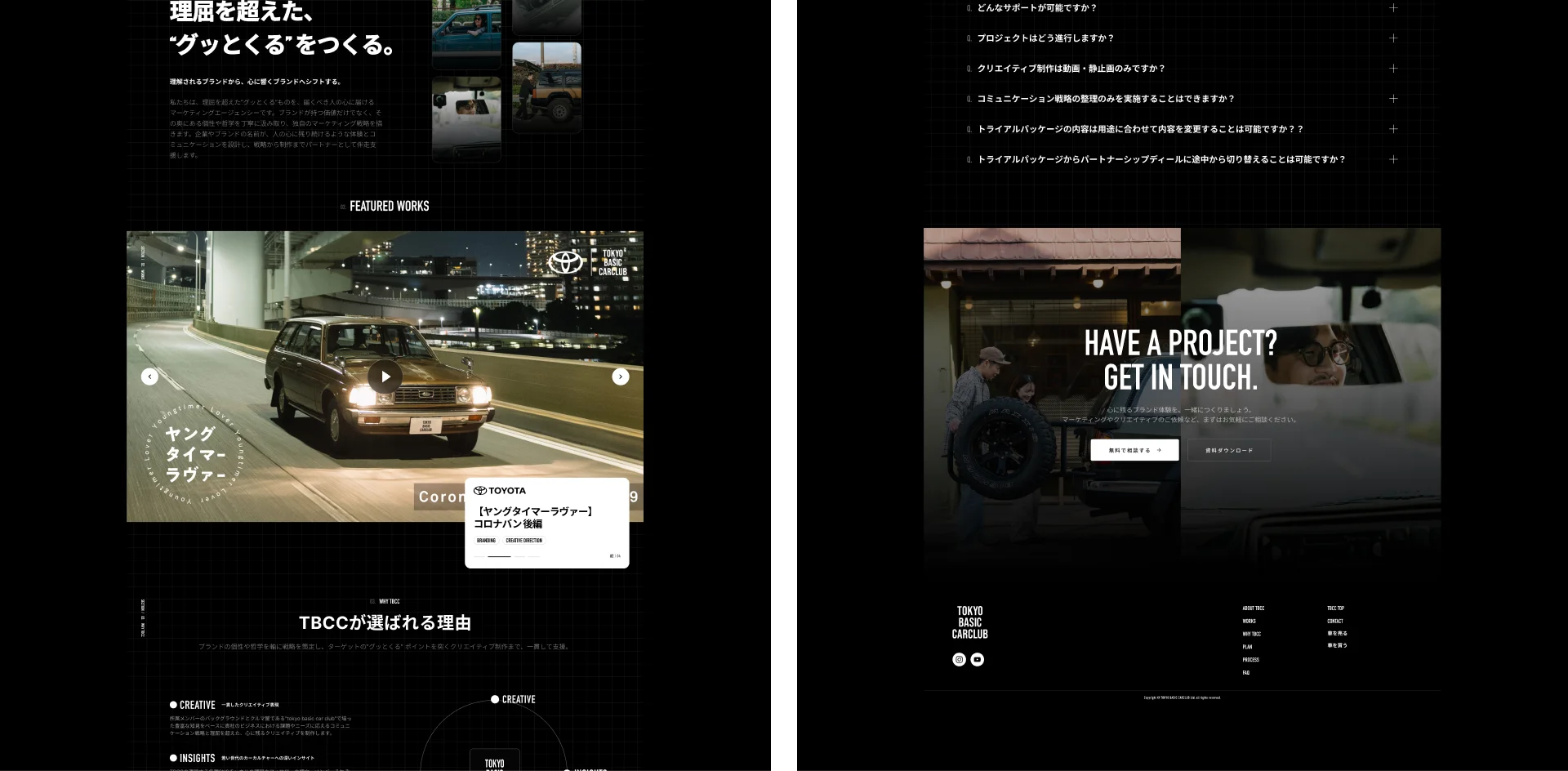Click the INSIGHTS bullet heading in the list
Screen dimensions: 1568x771
point(193,758)
